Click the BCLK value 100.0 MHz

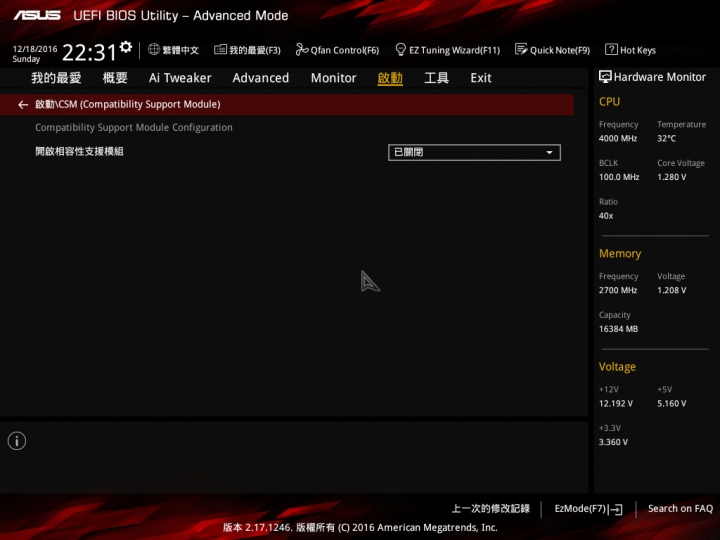pyautogui.click(x=619, y=177)
